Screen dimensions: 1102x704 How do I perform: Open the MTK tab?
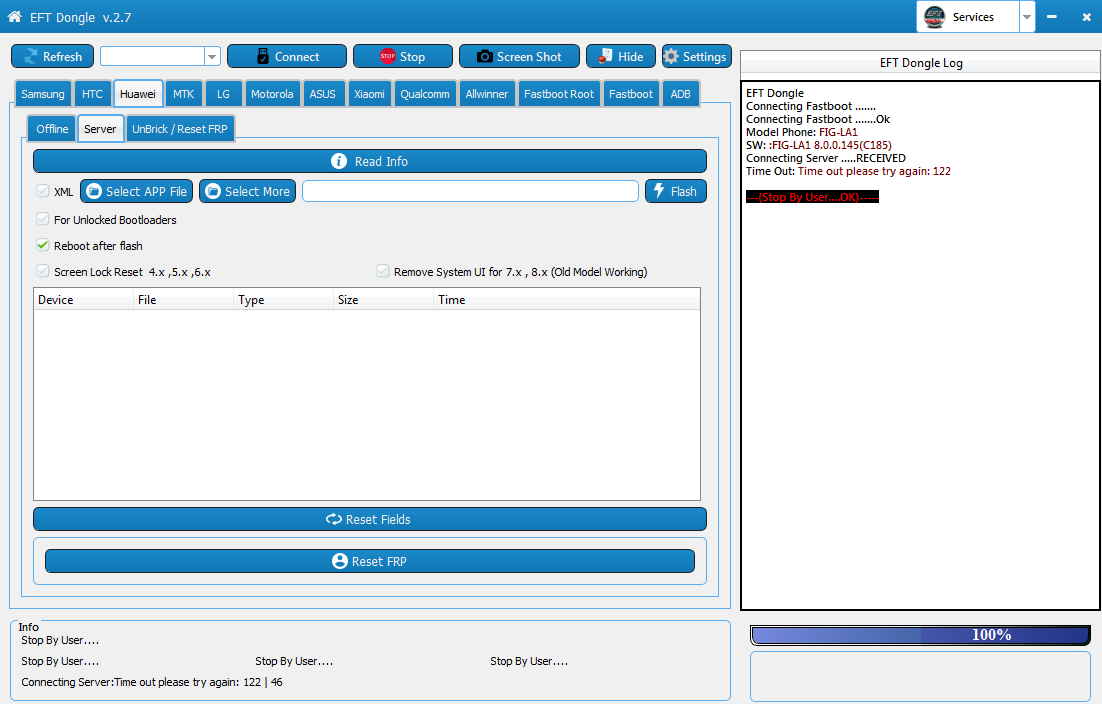(183, 94)
